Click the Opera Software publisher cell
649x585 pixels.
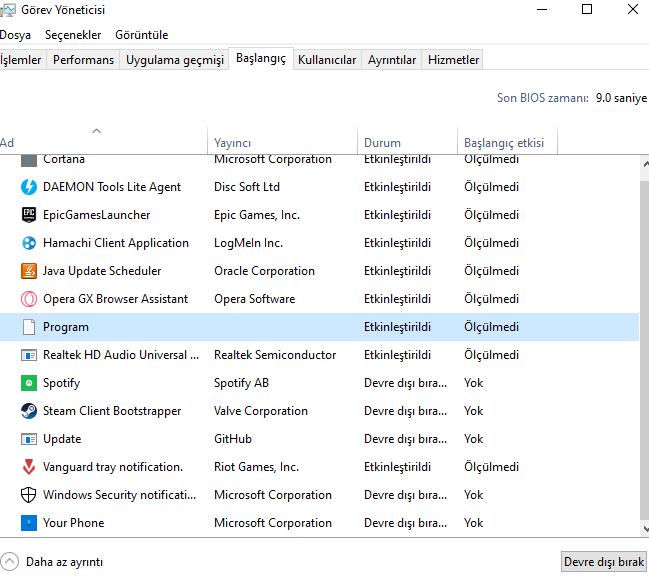tap(255, 299)
